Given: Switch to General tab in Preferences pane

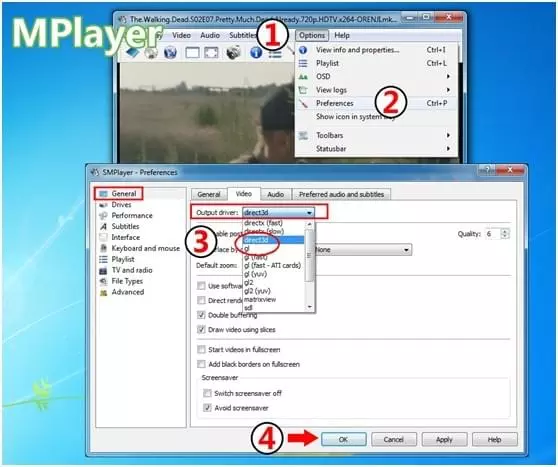Looking at the screenshot, I should point(209,194).
